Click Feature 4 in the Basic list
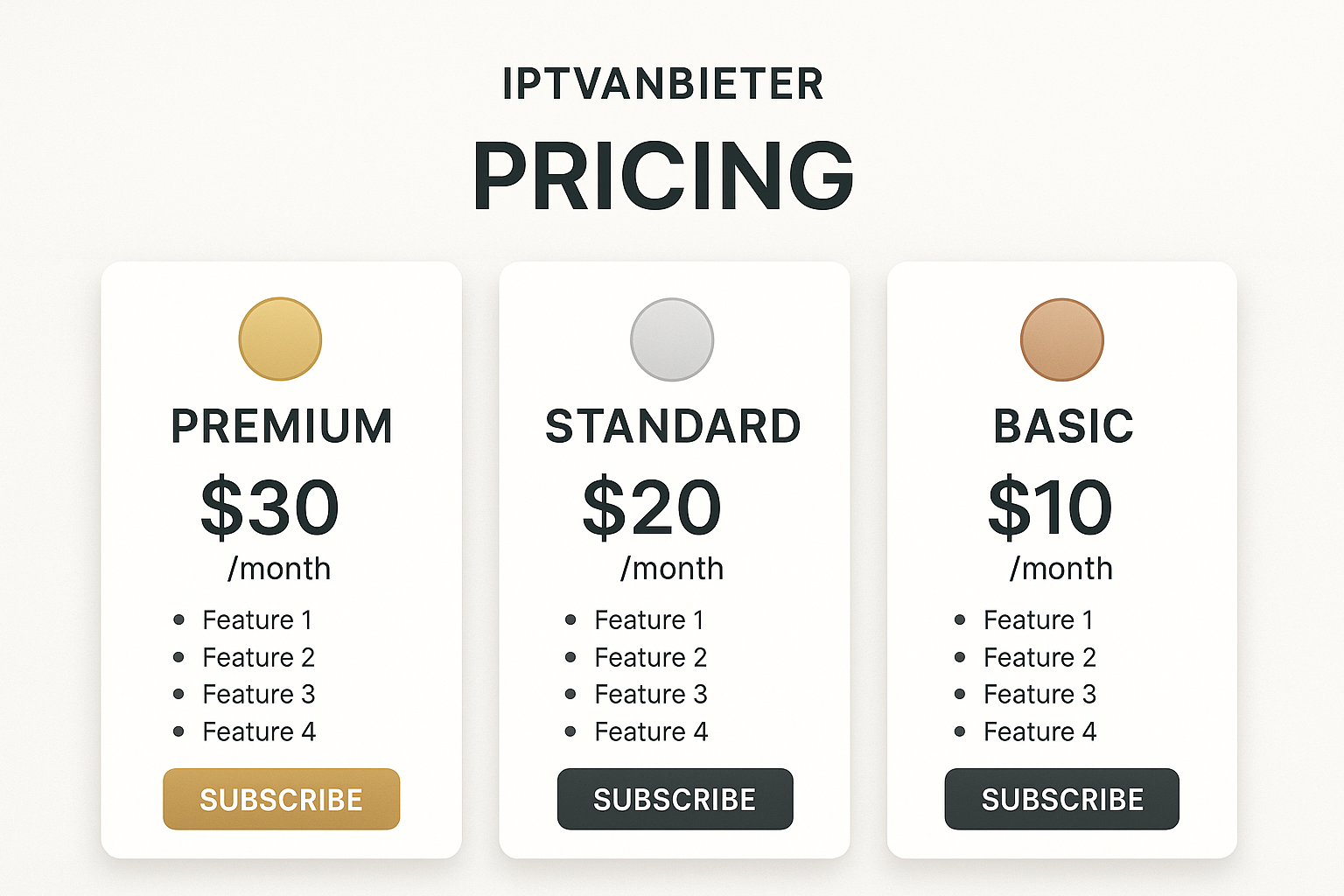This screenshot has height=896, width=1344. point(1039,731)
